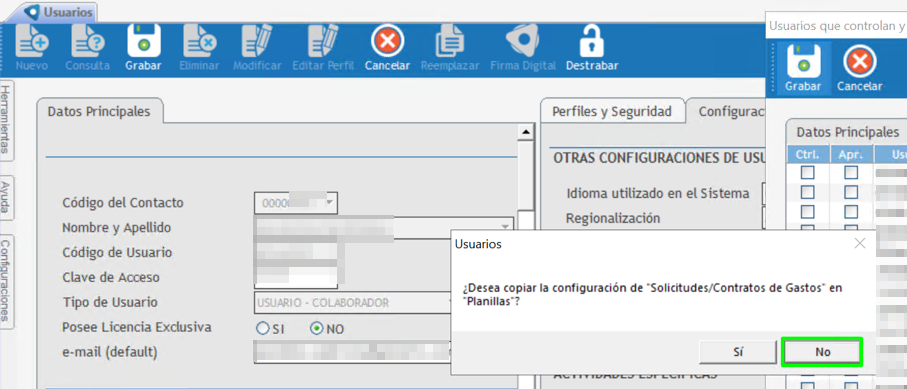Click the Apr. column header

click(851, 154)
